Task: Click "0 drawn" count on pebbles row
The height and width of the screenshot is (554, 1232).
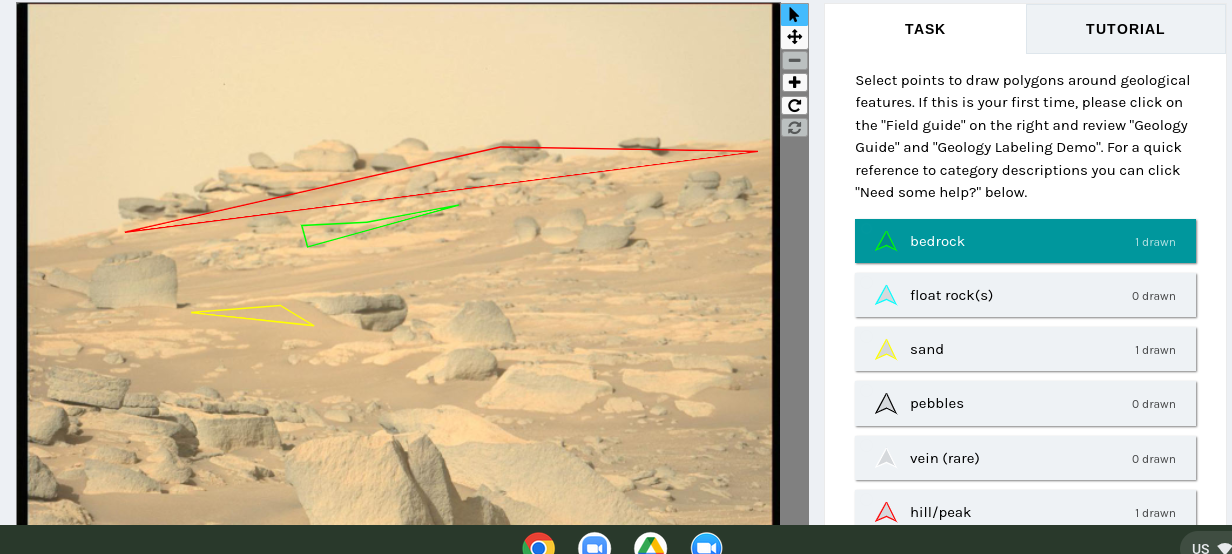Action: 1154,404
